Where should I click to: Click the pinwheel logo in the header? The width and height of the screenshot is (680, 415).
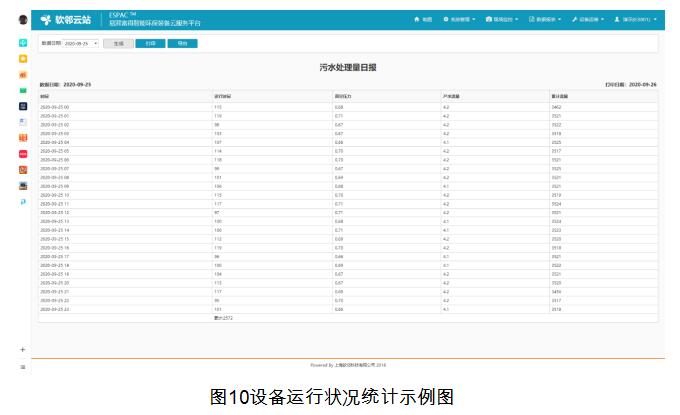coord(45,20)
